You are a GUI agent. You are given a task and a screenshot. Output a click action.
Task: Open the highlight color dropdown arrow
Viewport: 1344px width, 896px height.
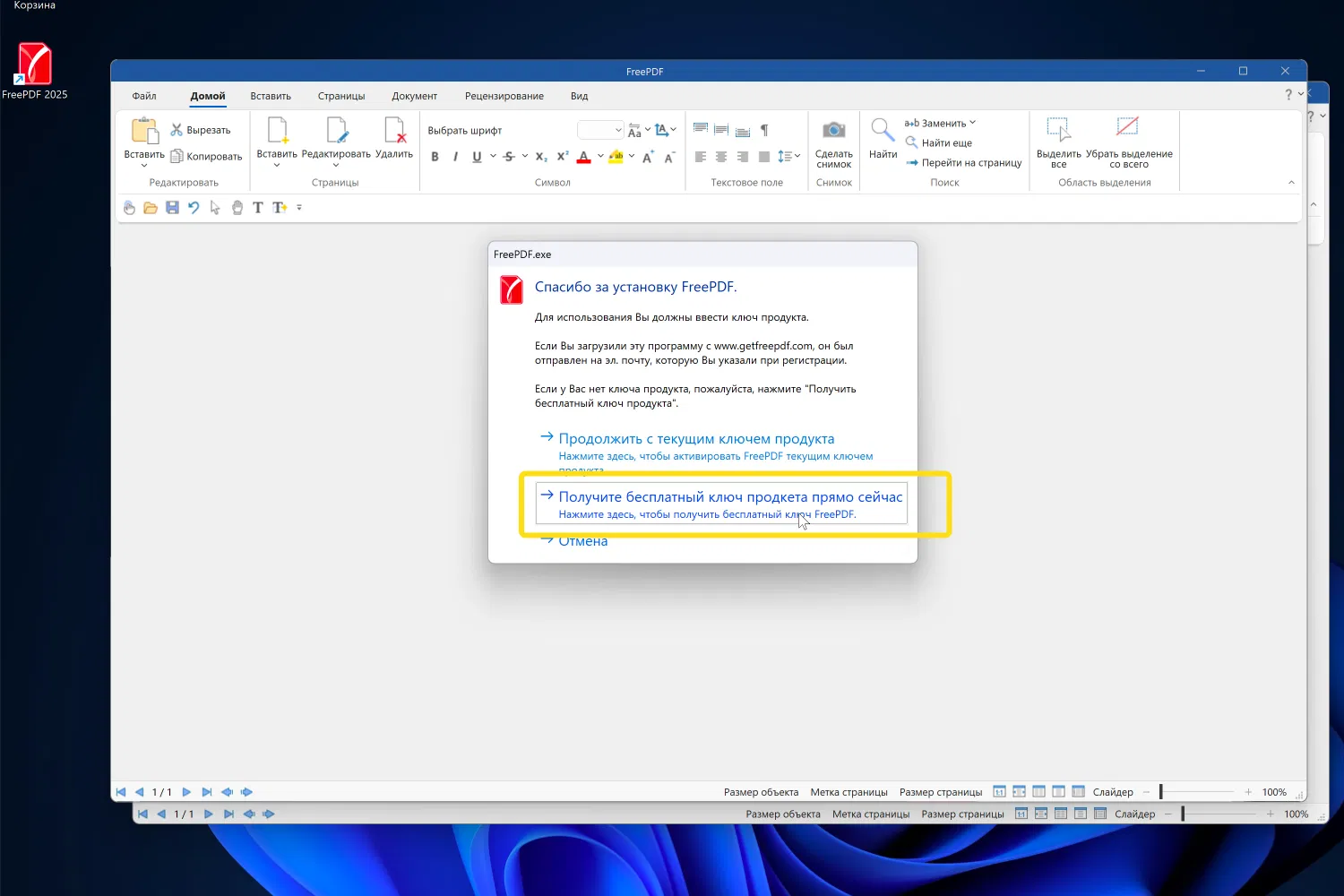(632, 157)
